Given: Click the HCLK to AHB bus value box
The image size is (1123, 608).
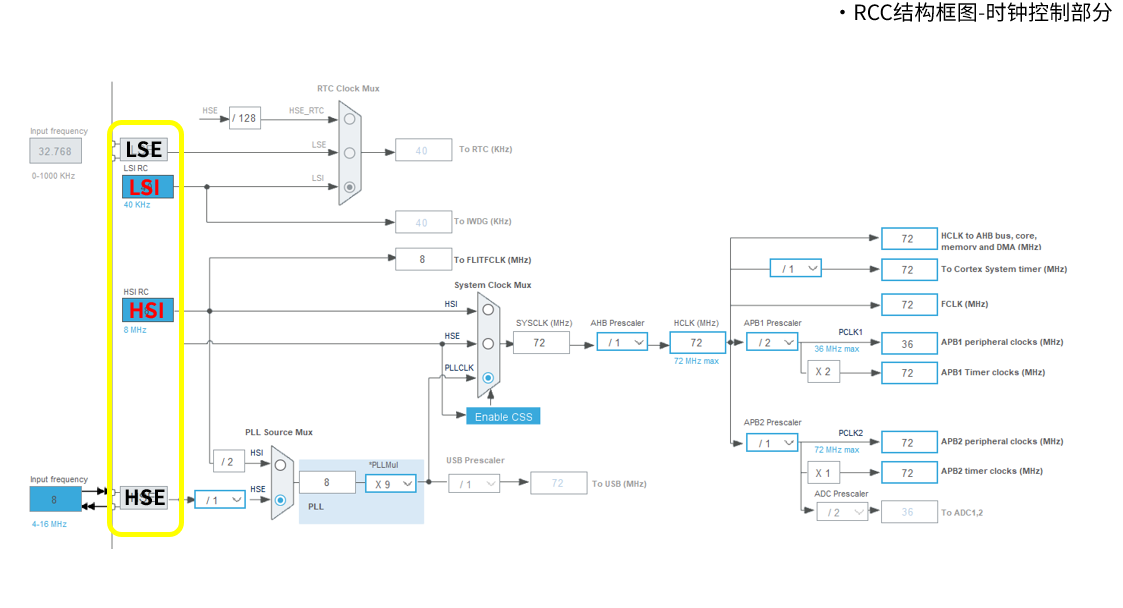Looking at the screenshot, I should point(909,238).
